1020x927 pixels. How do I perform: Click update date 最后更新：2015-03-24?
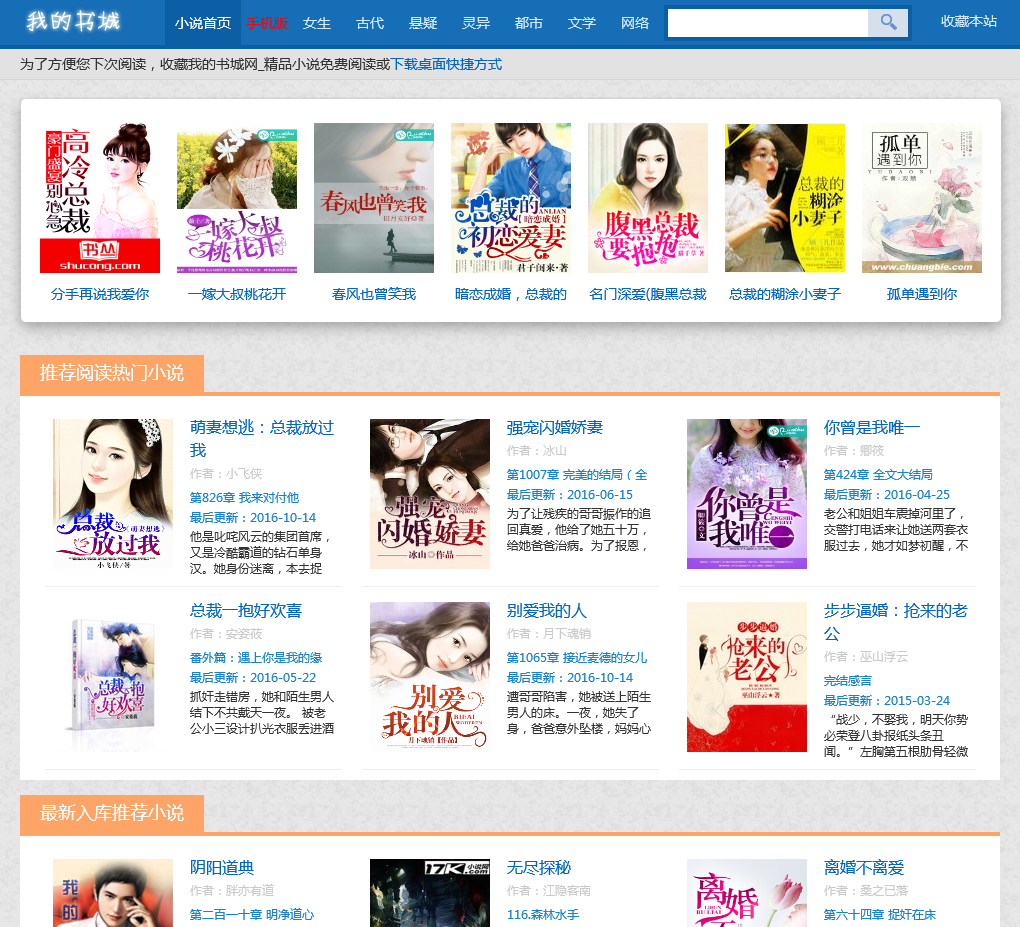point(887,701)
